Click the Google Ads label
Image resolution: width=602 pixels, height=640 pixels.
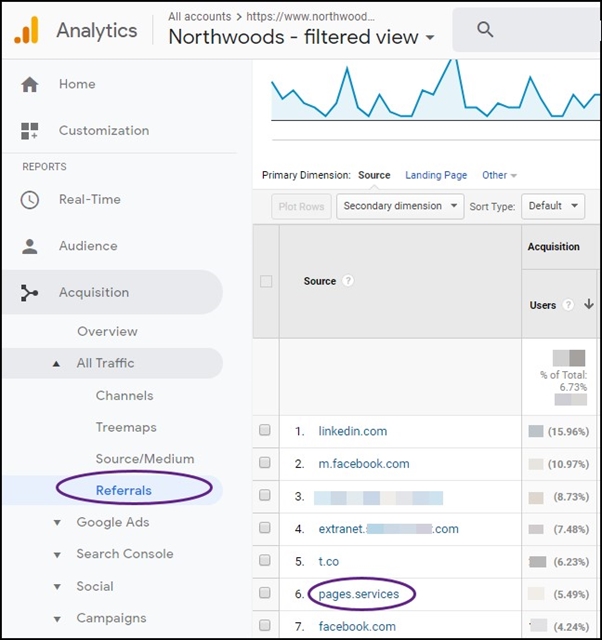[113, 522]
